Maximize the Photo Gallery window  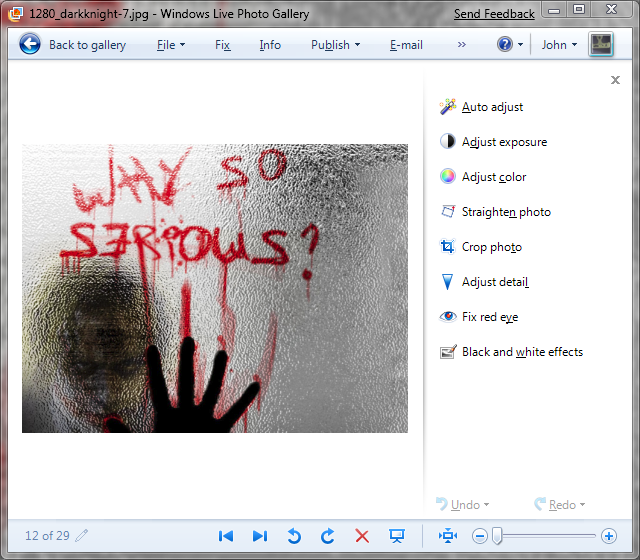tap(579, 10)
